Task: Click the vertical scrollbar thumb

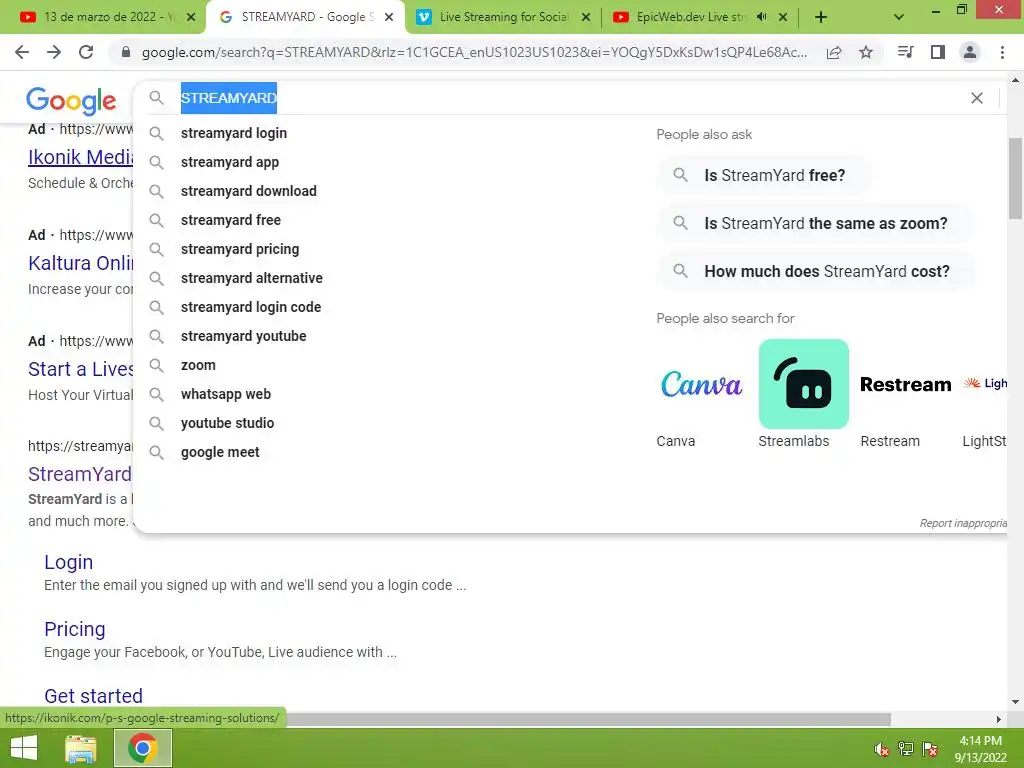Action: [x=1015, y=178]
